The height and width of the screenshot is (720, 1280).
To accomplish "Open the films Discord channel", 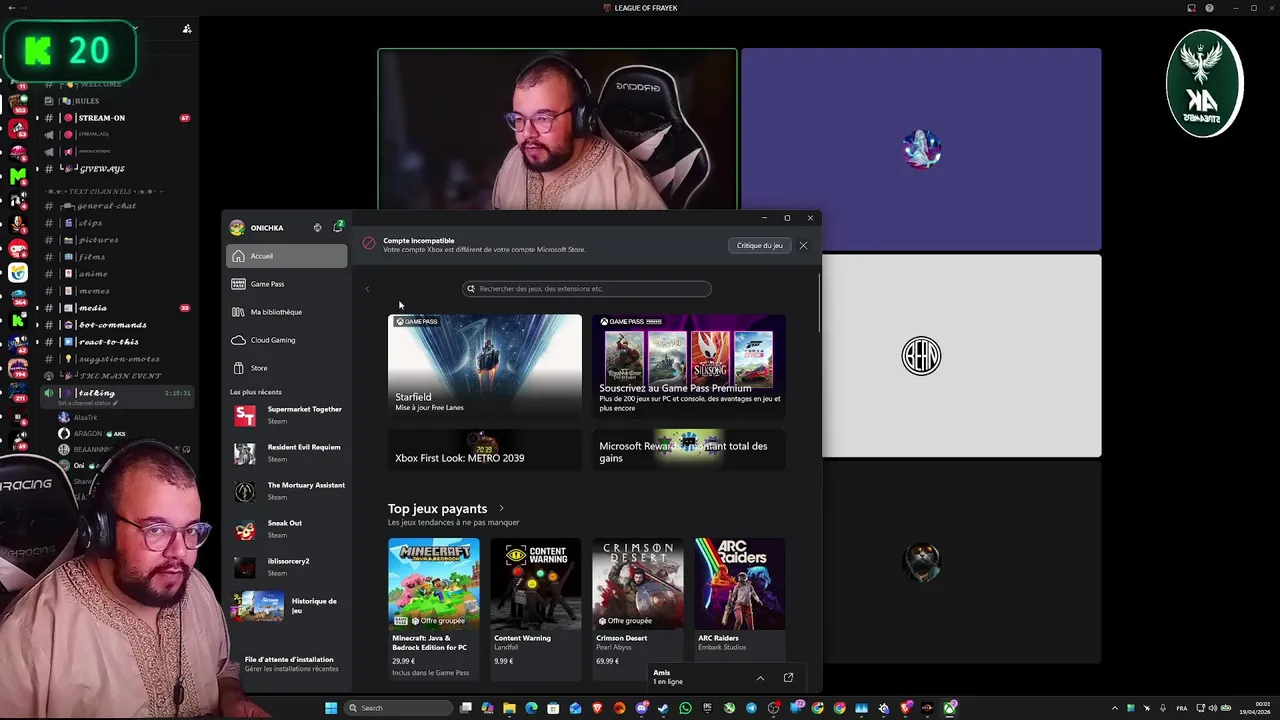I will coord(118,257).
